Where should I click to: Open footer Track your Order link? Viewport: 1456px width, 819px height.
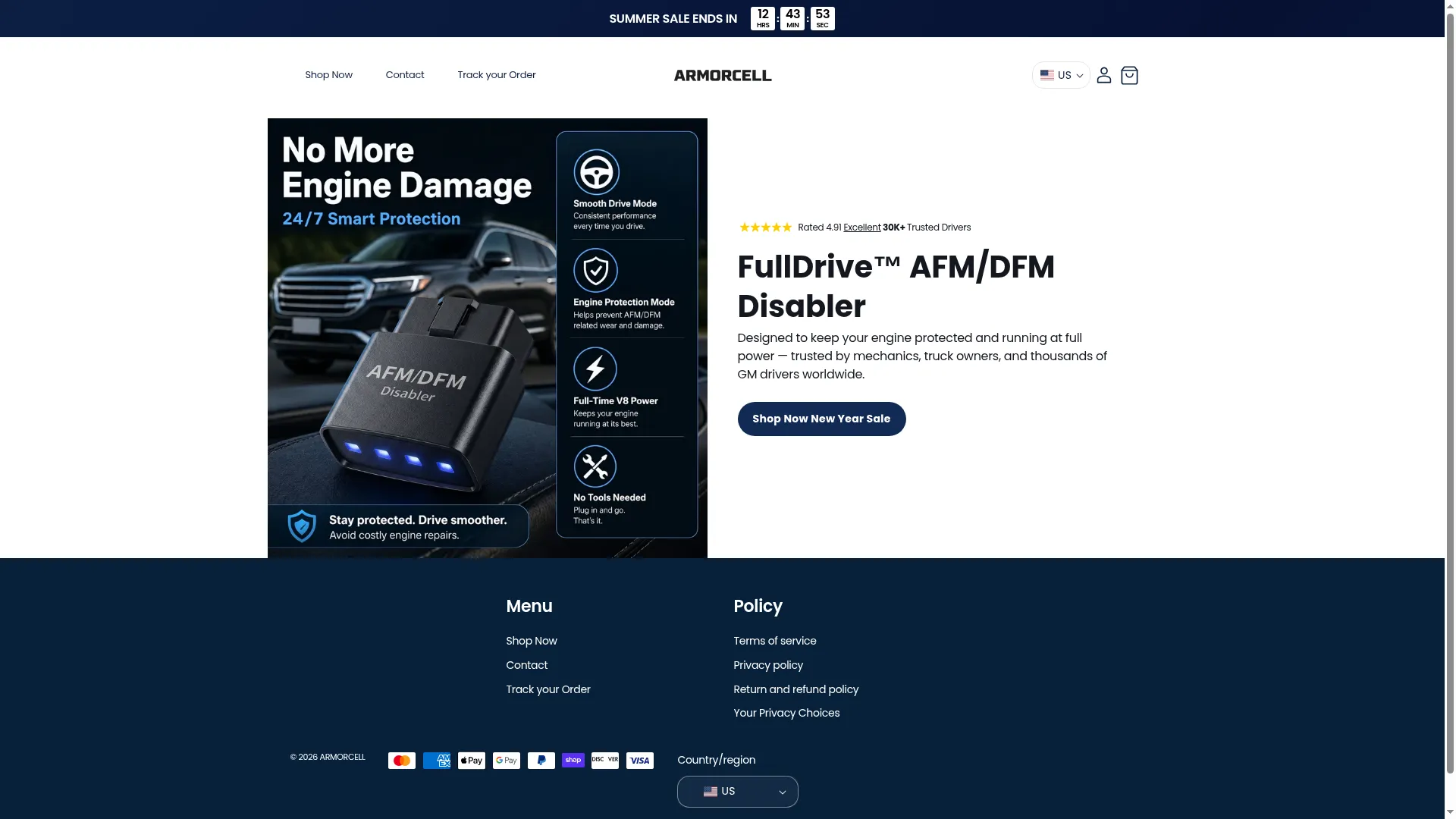548,689
